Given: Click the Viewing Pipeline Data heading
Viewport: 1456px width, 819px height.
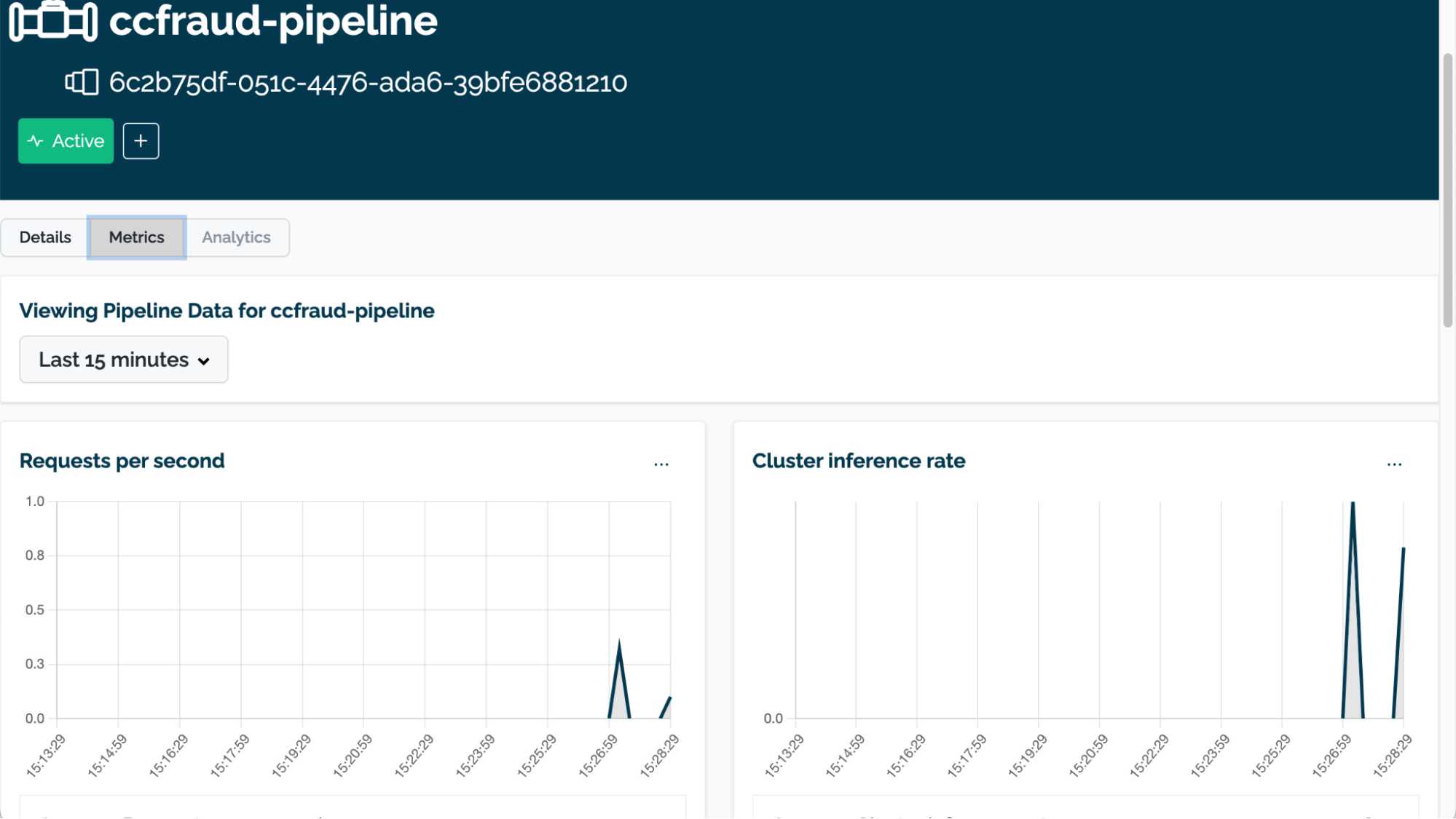Looking at the screenshot, I should 227,311.
